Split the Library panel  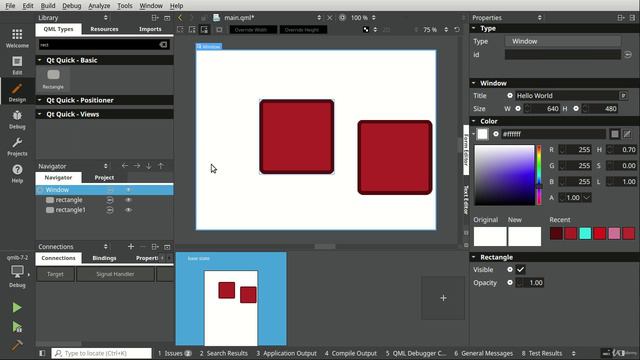155,18
